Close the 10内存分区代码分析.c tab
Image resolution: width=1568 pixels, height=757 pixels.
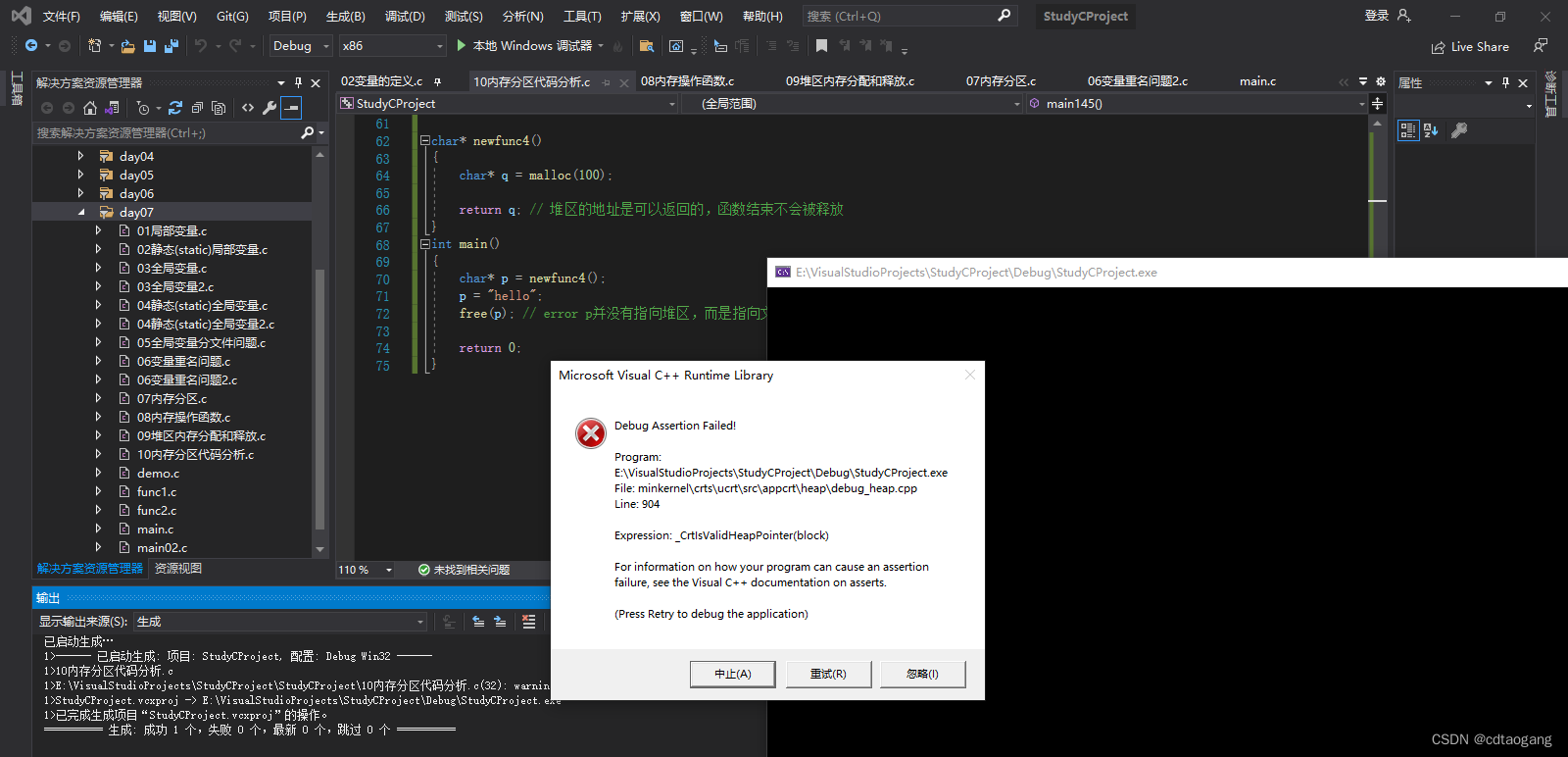pyautogui.click(x=624, y=82)
